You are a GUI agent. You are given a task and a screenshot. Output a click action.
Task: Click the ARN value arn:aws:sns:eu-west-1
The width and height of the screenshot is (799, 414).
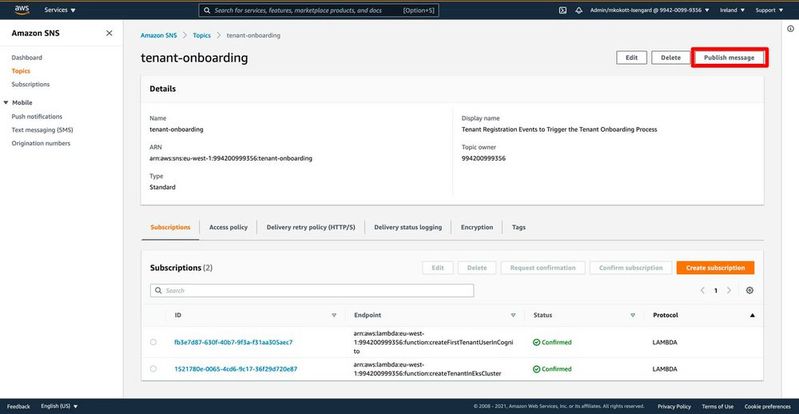tap(231, 159)
